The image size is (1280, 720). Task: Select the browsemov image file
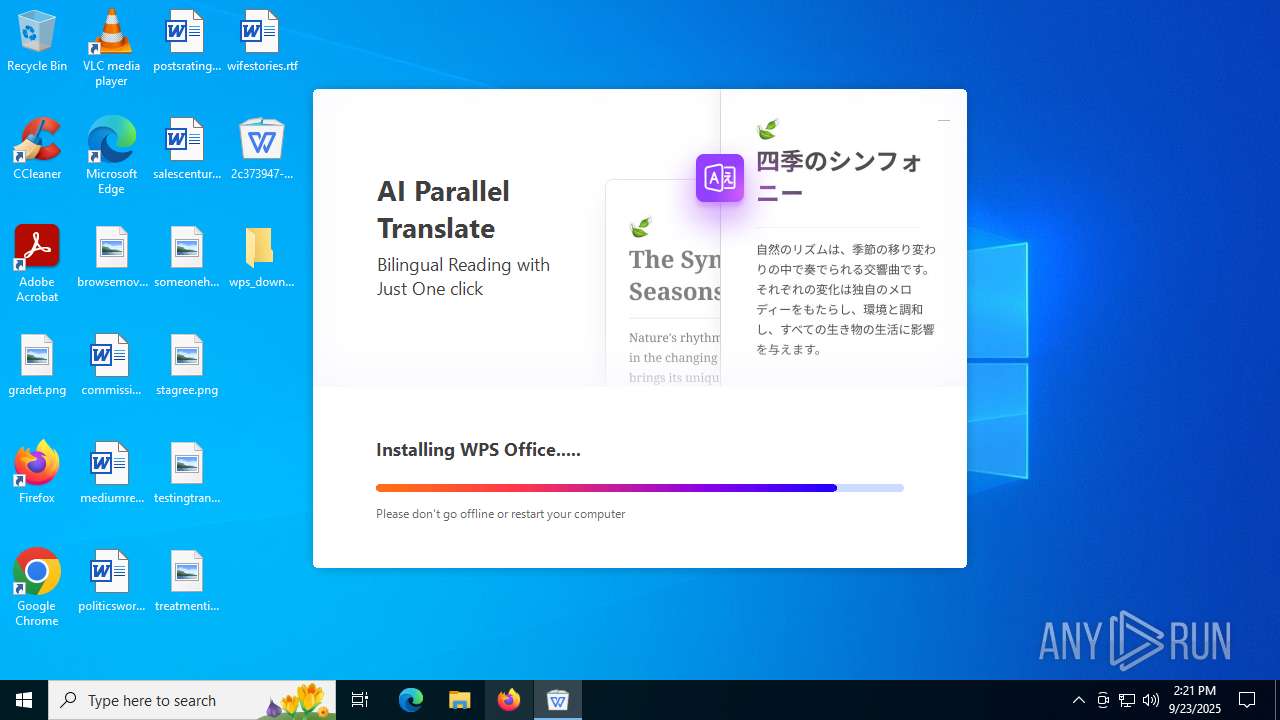pos(111,258)
